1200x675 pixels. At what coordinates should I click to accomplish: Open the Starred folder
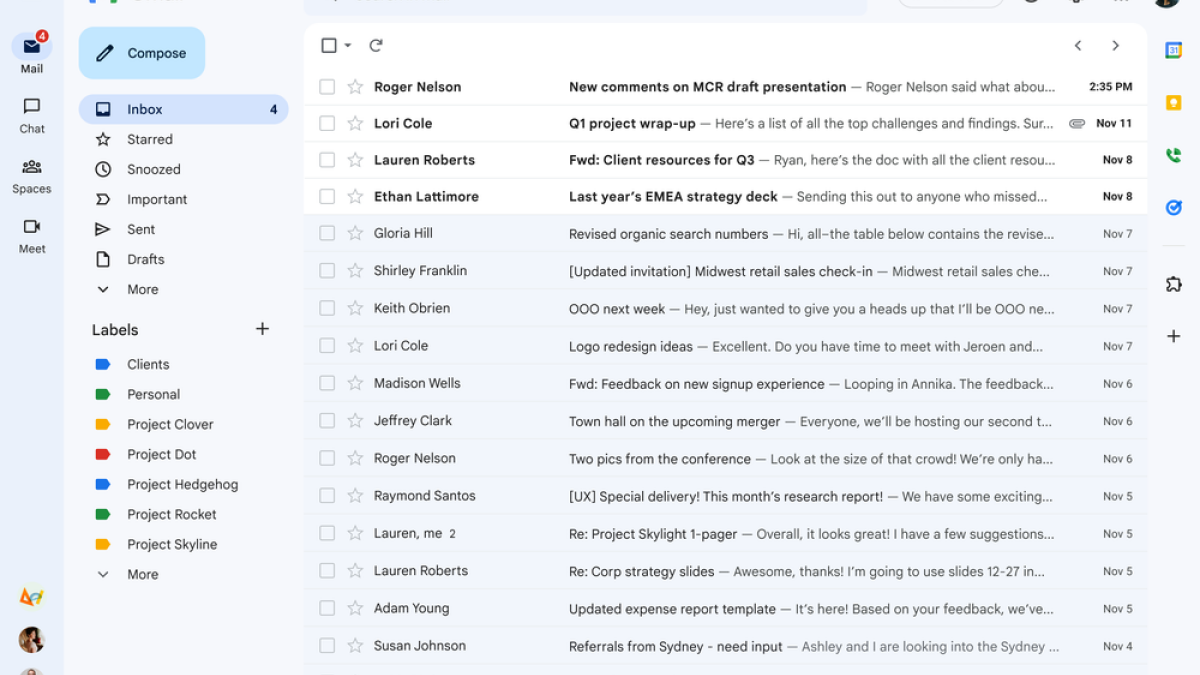(x=150, y=139)
